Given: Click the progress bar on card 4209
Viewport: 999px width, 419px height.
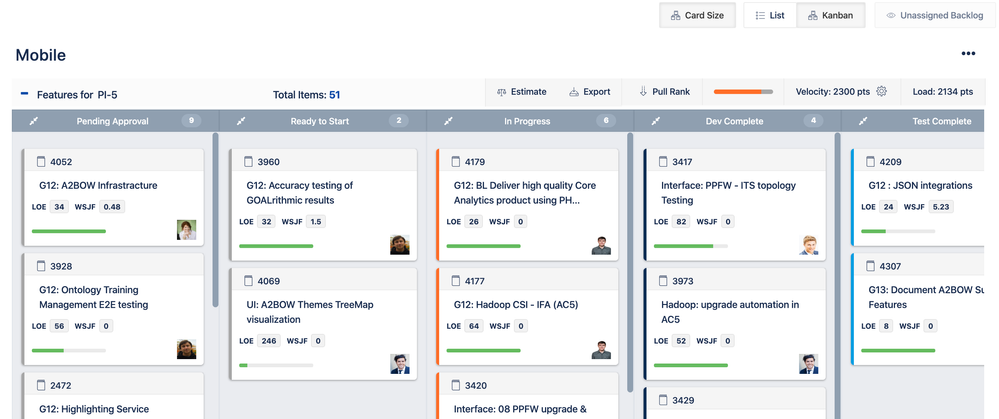Looking at the screenshot, I should pos(898,231).
